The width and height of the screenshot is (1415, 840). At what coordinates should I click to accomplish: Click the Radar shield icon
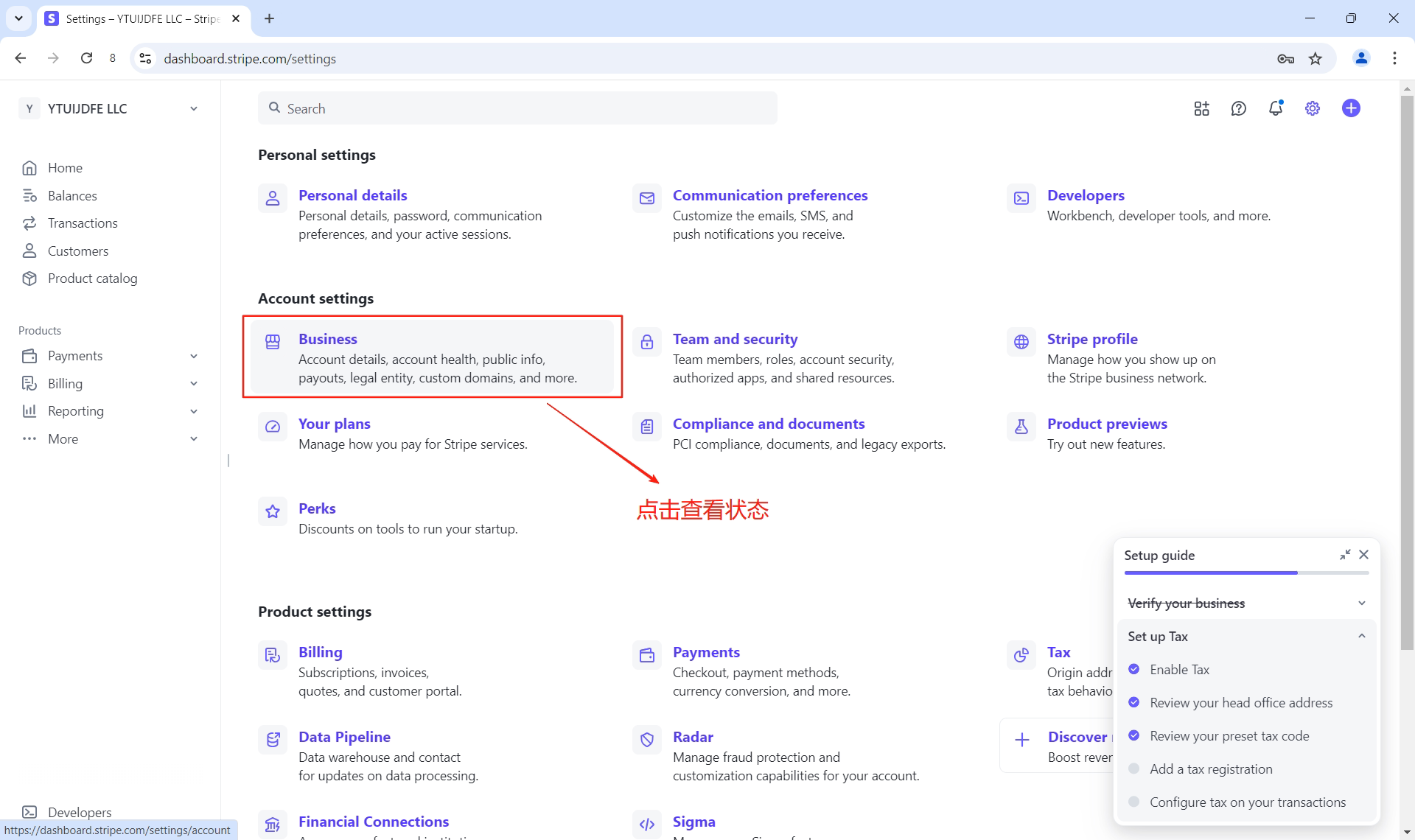point(646,739)
